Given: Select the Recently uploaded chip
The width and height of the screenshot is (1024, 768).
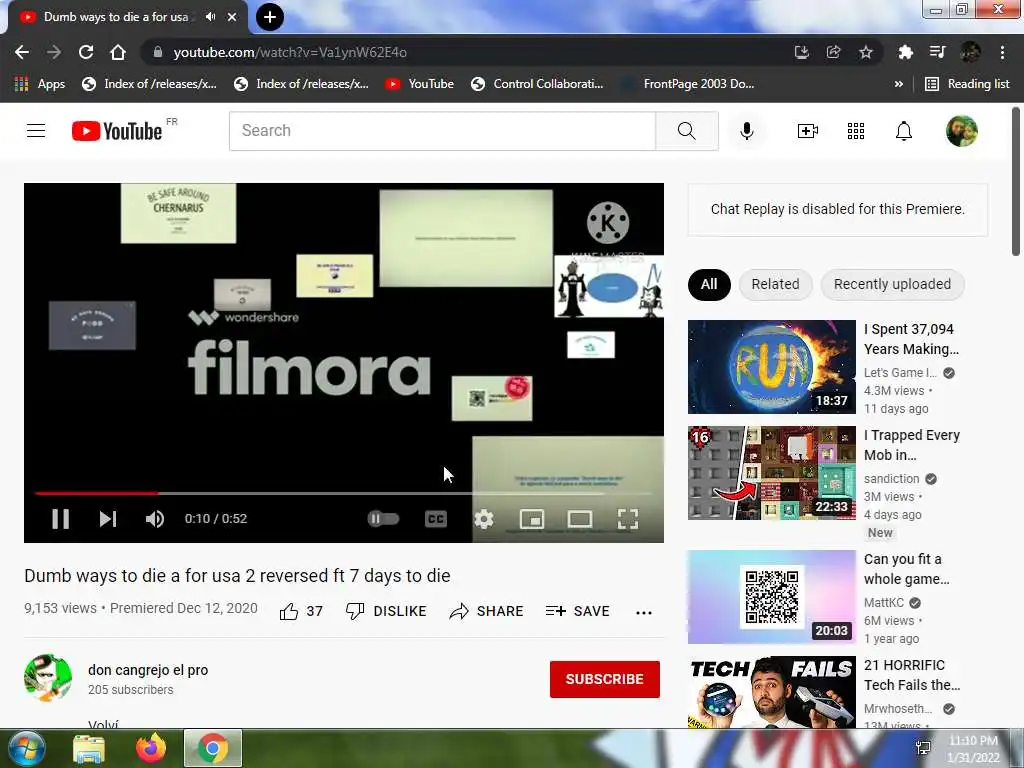Looking at the screenshot, I should 892,285.
